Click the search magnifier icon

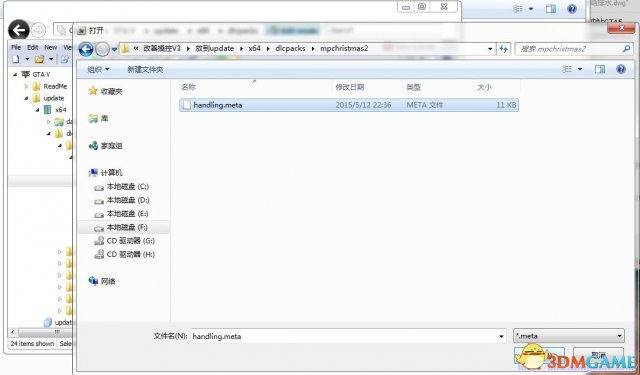(x=627, y=49)
